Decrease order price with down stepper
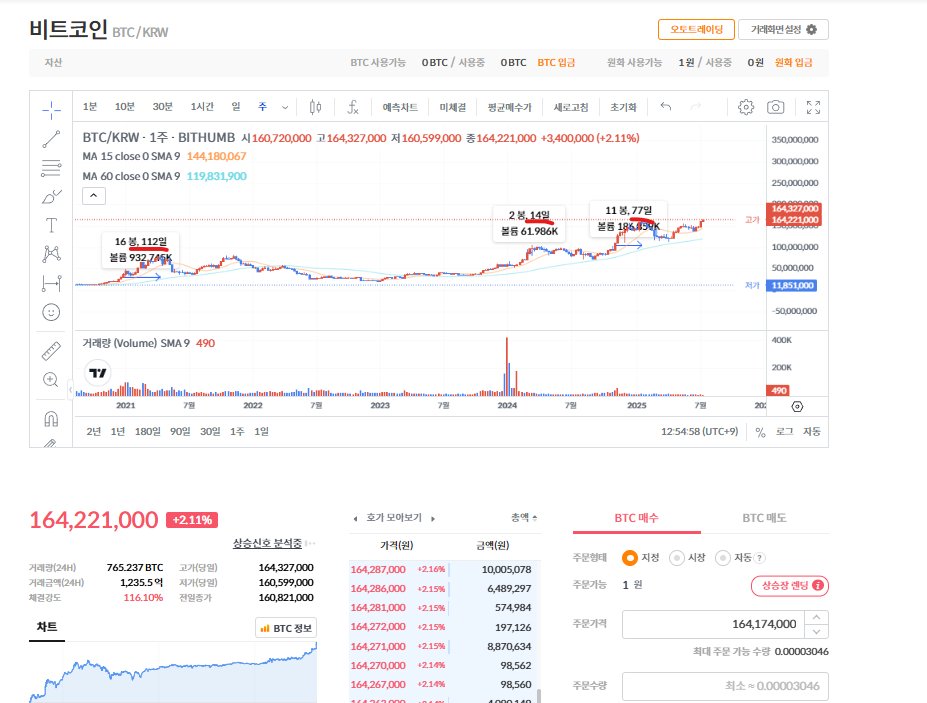The image size is (927, 703). pos(816,631)
